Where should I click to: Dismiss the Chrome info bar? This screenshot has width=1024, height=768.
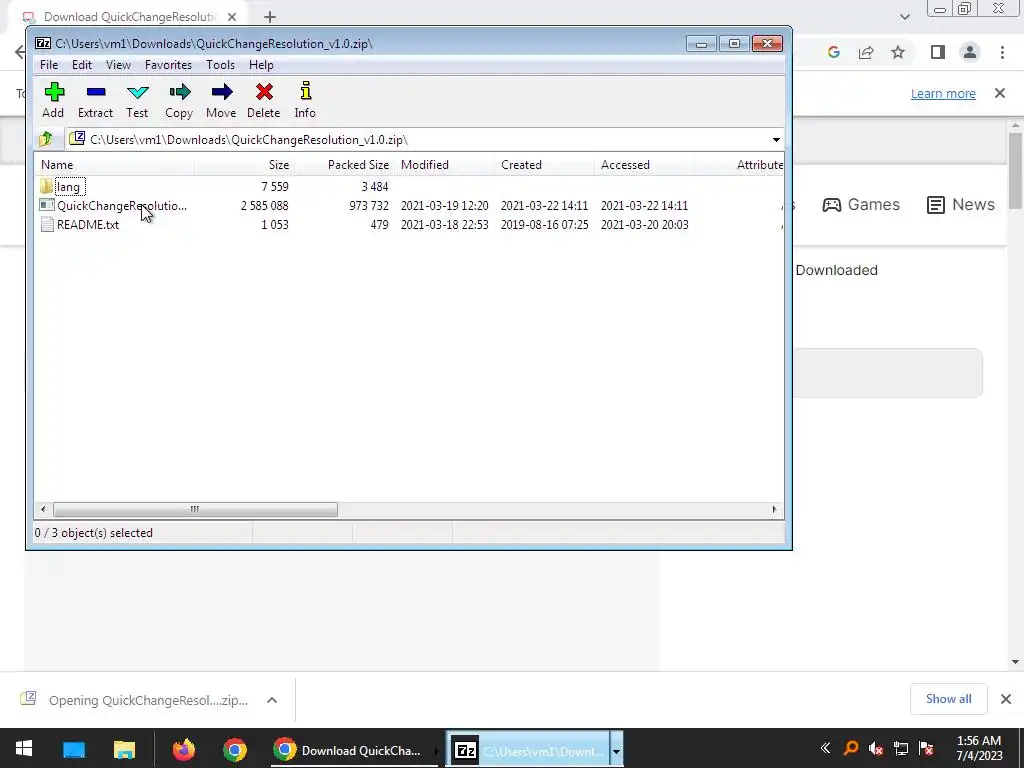1000,93
